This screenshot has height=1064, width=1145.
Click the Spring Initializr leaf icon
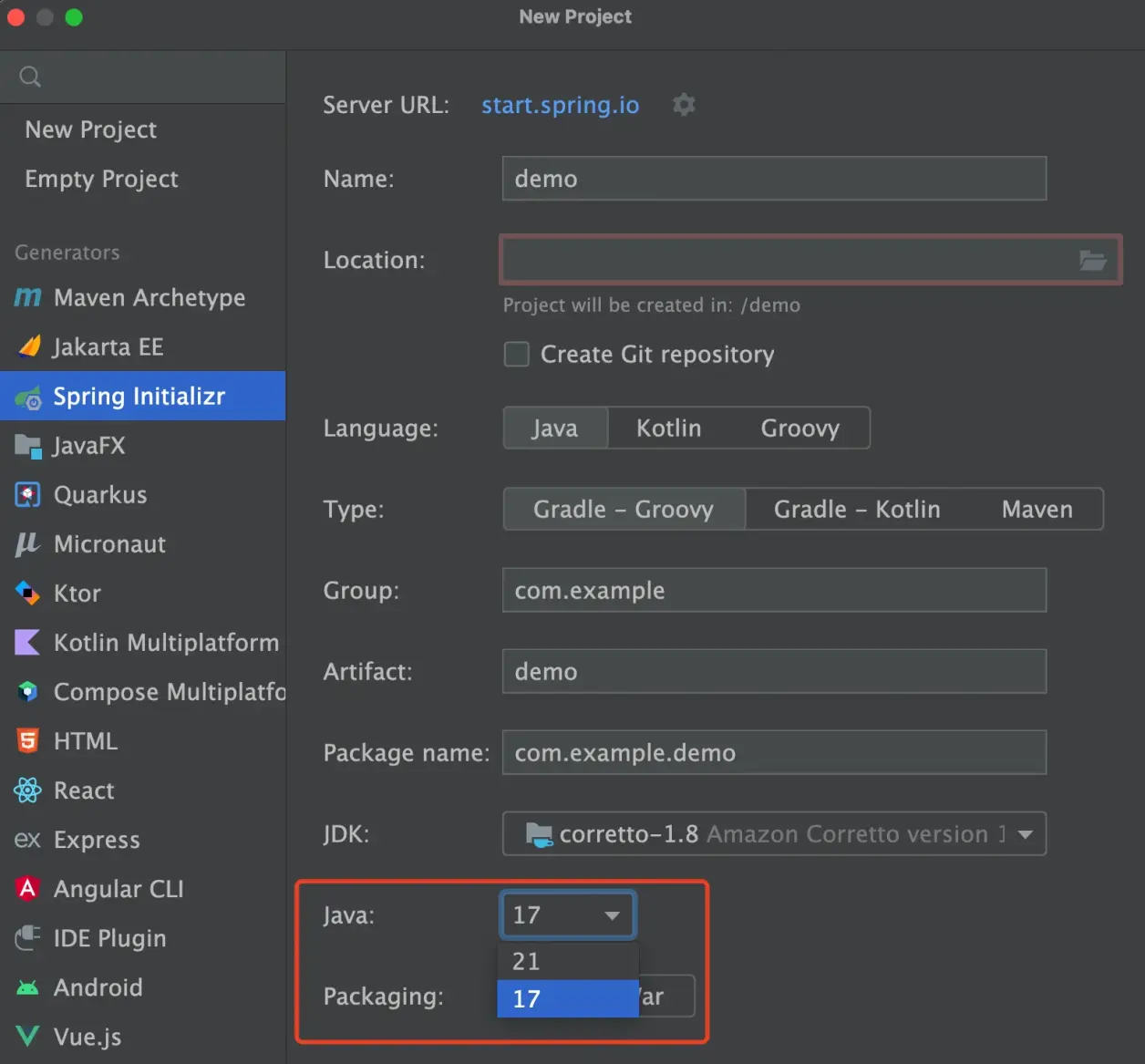coord(28,397)
